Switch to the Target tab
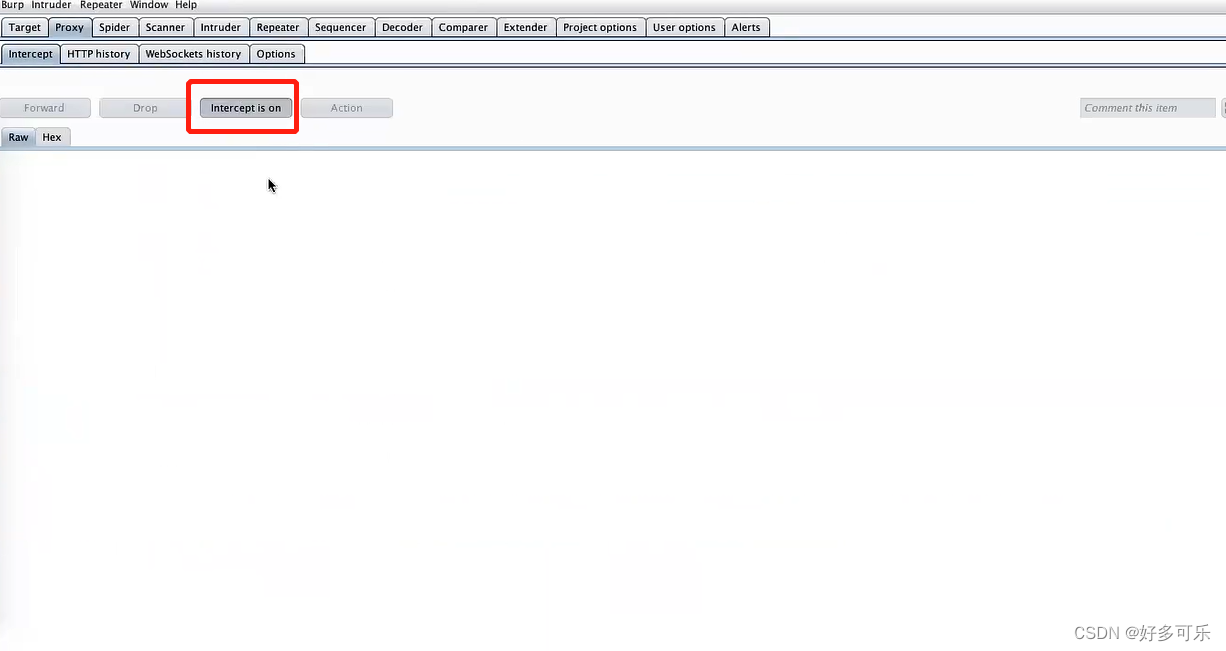 (25, 27)
